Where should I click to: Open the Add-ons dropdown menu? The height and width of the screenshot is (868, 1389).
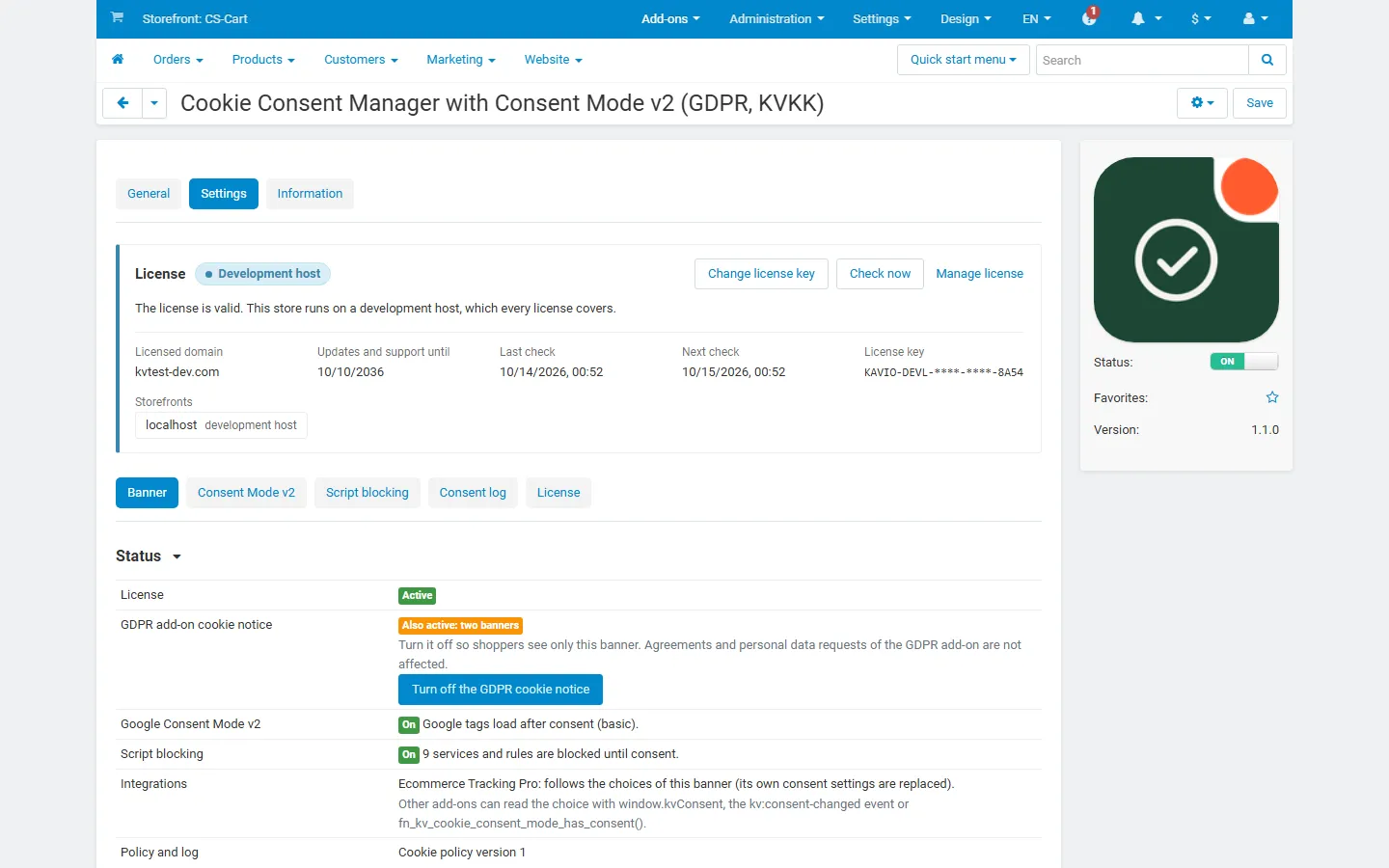[x=670, y=18]
